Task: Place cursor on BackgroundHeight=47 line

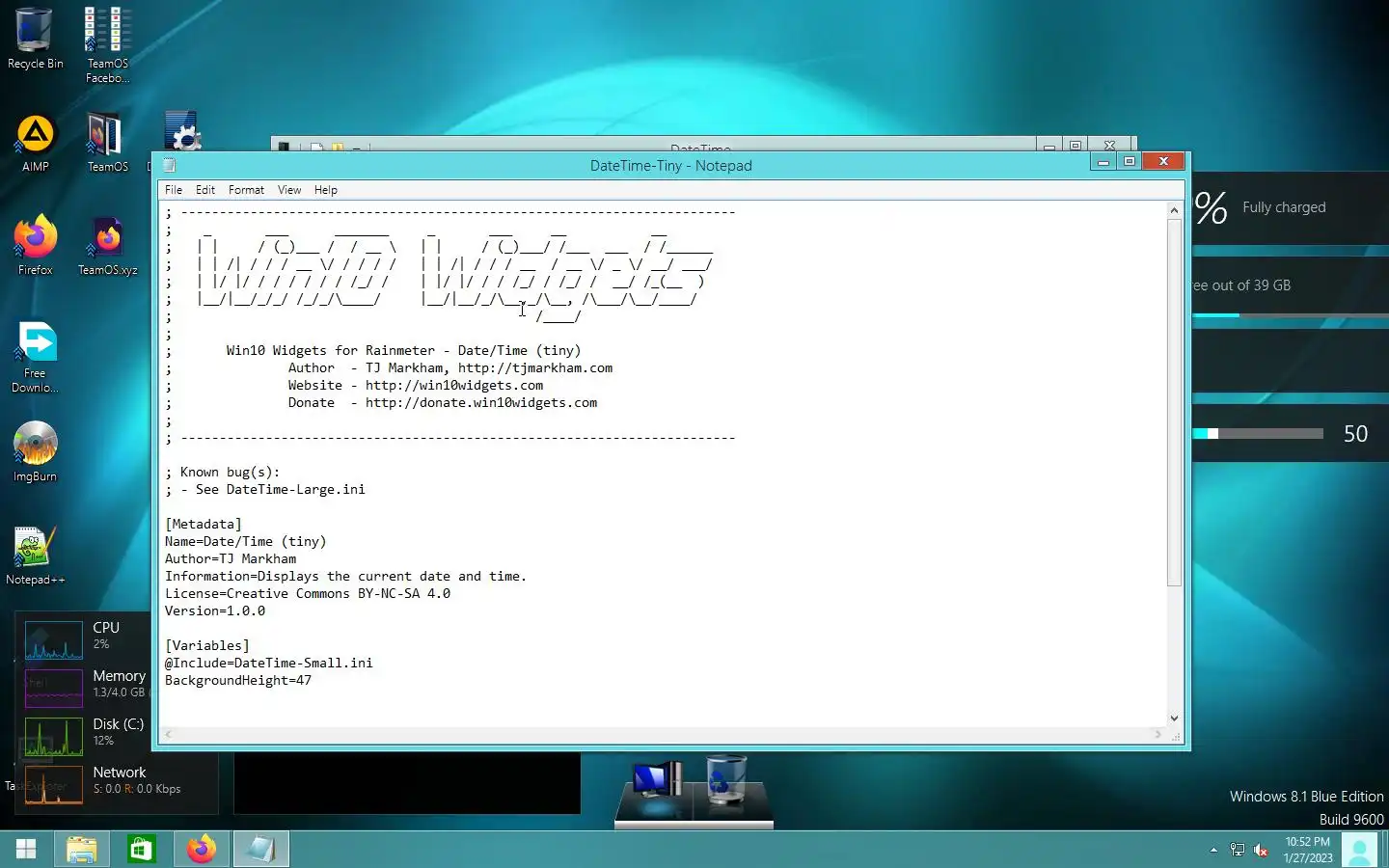Action: click(238, 680)
